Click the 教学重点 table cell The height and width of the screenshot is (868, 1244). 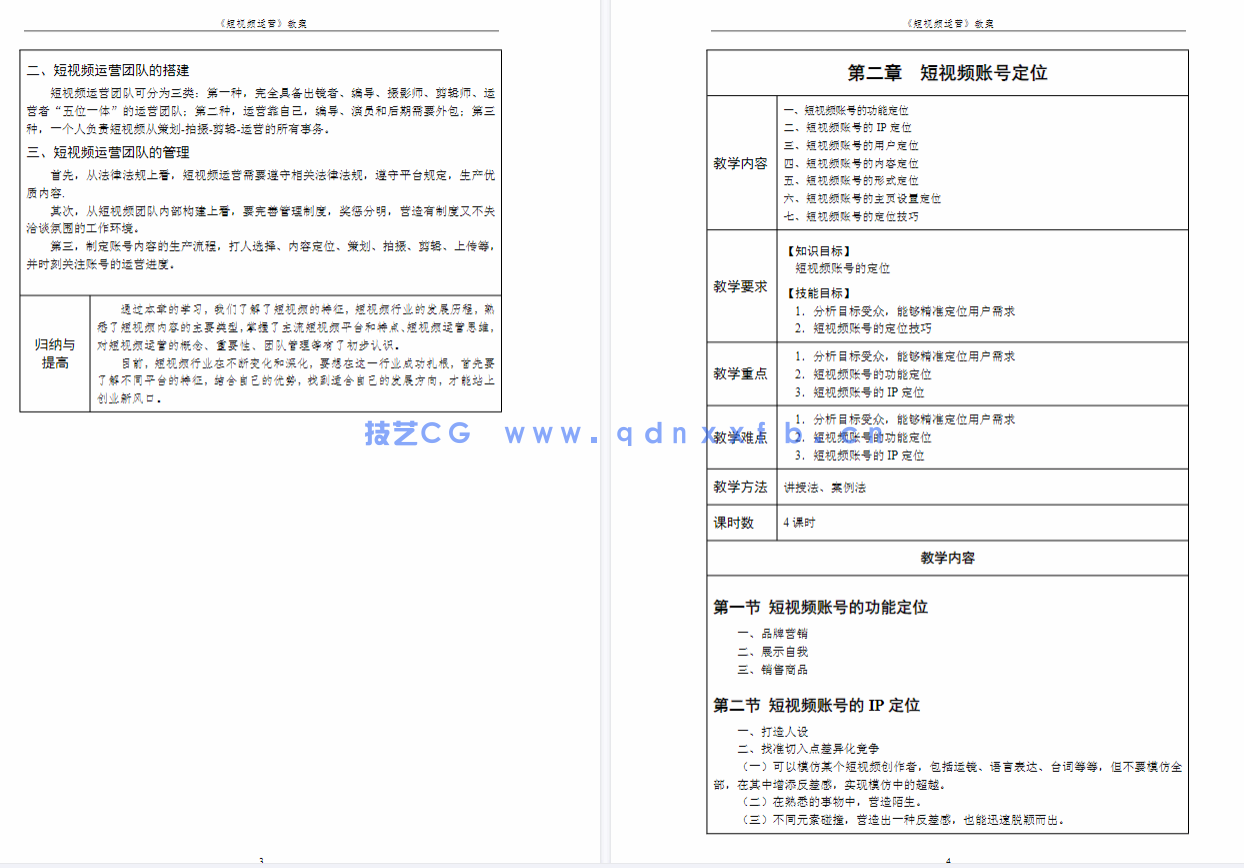pos(742,374)
